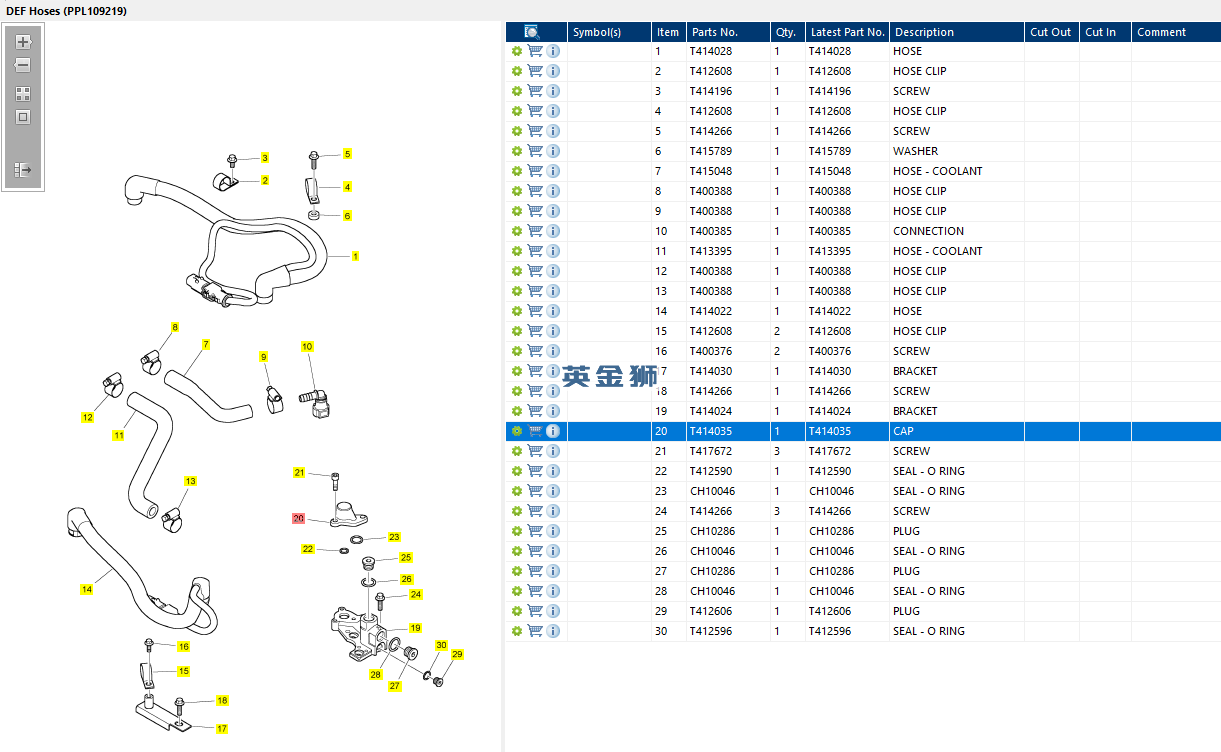Click the Comment column header
This screenshot has width=1221, height=752.
(1175, 32)
